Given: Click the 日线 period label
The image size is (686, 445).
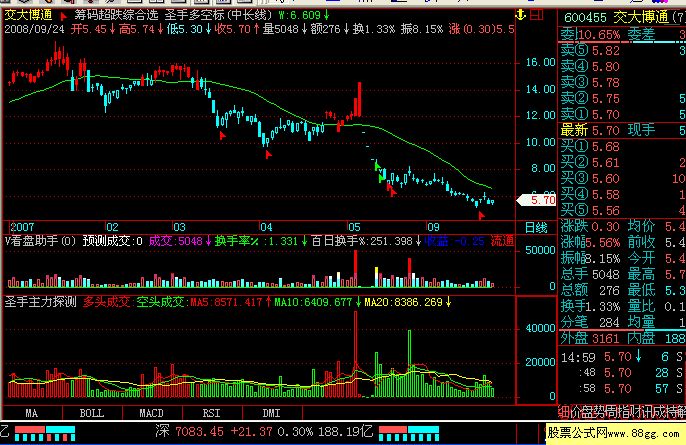Looking at the screenshot, I should pos(536,228).
